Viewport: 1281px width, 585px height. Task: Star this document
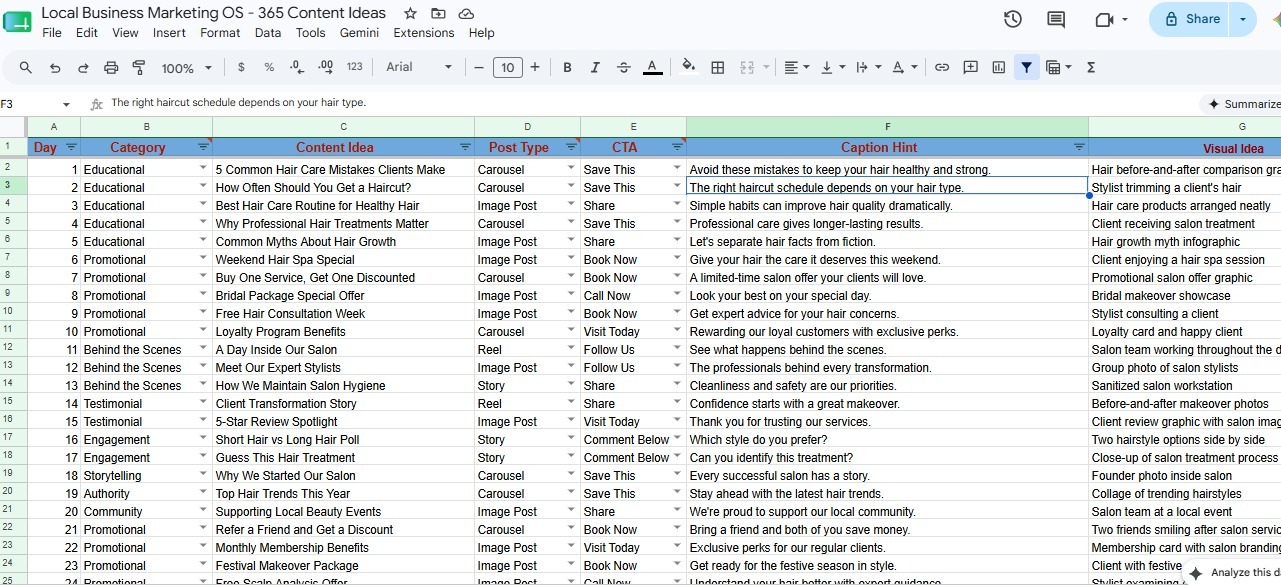tap(410, 13)
